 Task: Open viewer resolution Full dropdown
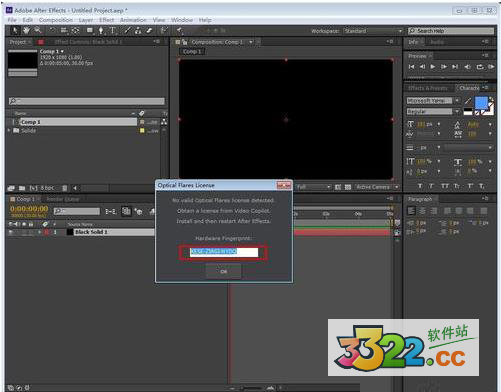tap(313, 187)
